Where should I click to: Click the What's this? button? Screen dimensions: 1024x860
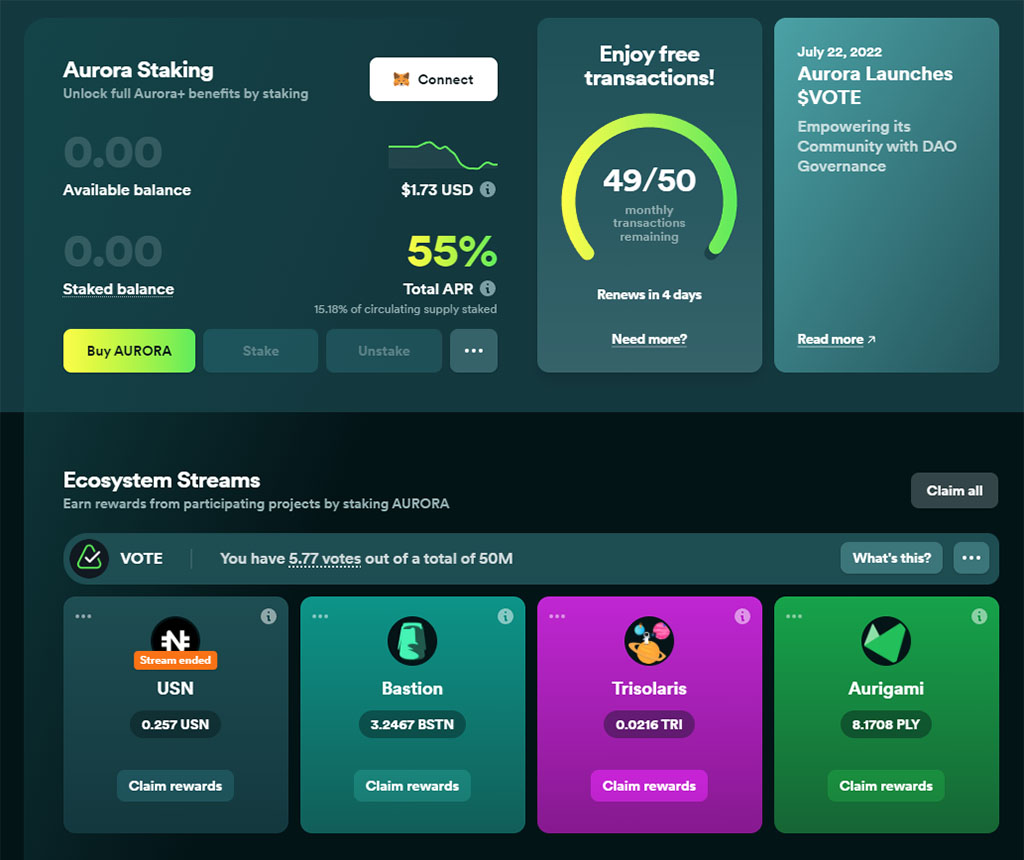(891, 558)
